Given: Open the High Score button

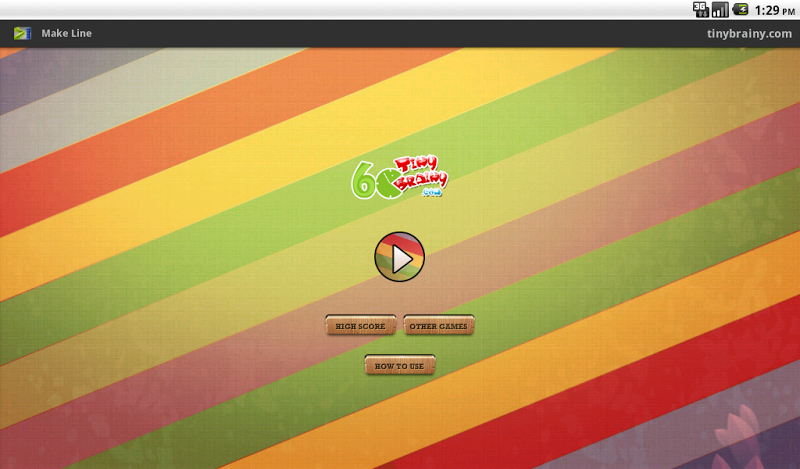Looking at the screenshot, I should [x=361, y=326].
